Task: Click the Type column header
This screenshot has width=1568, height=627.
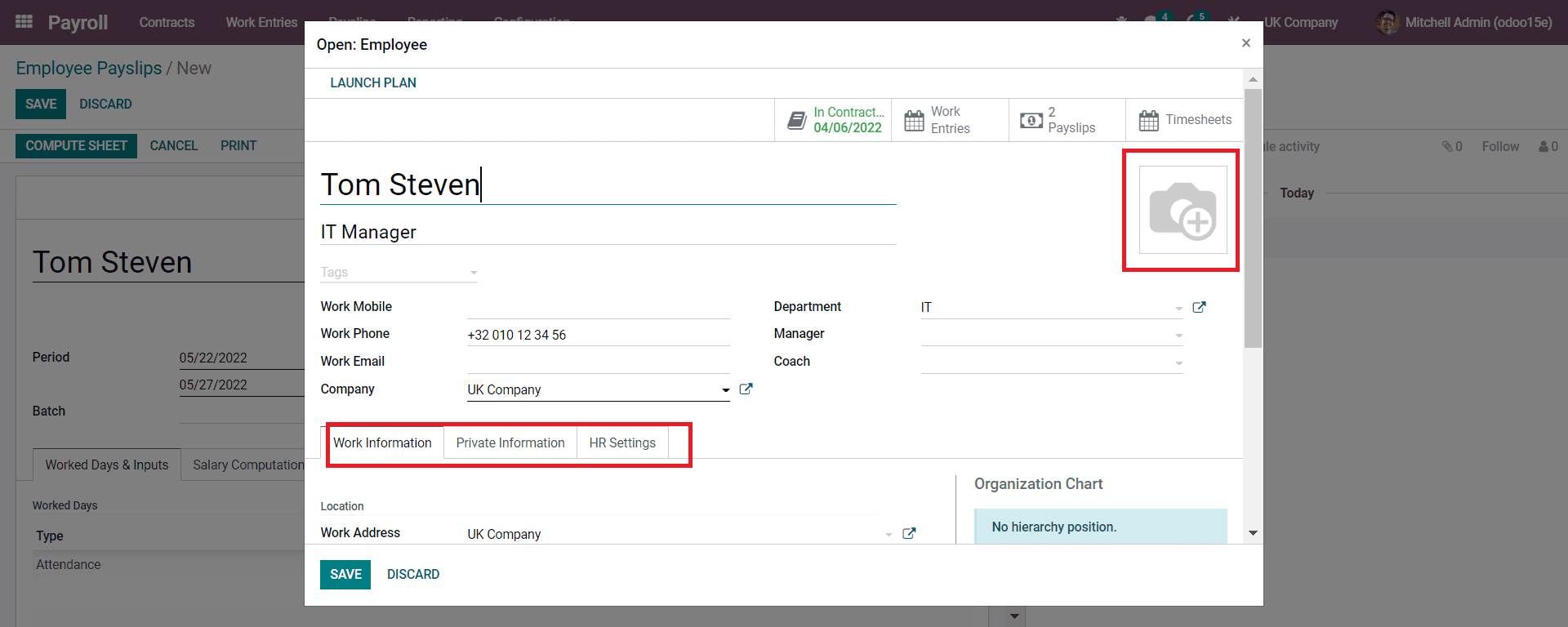Action: 49,536
